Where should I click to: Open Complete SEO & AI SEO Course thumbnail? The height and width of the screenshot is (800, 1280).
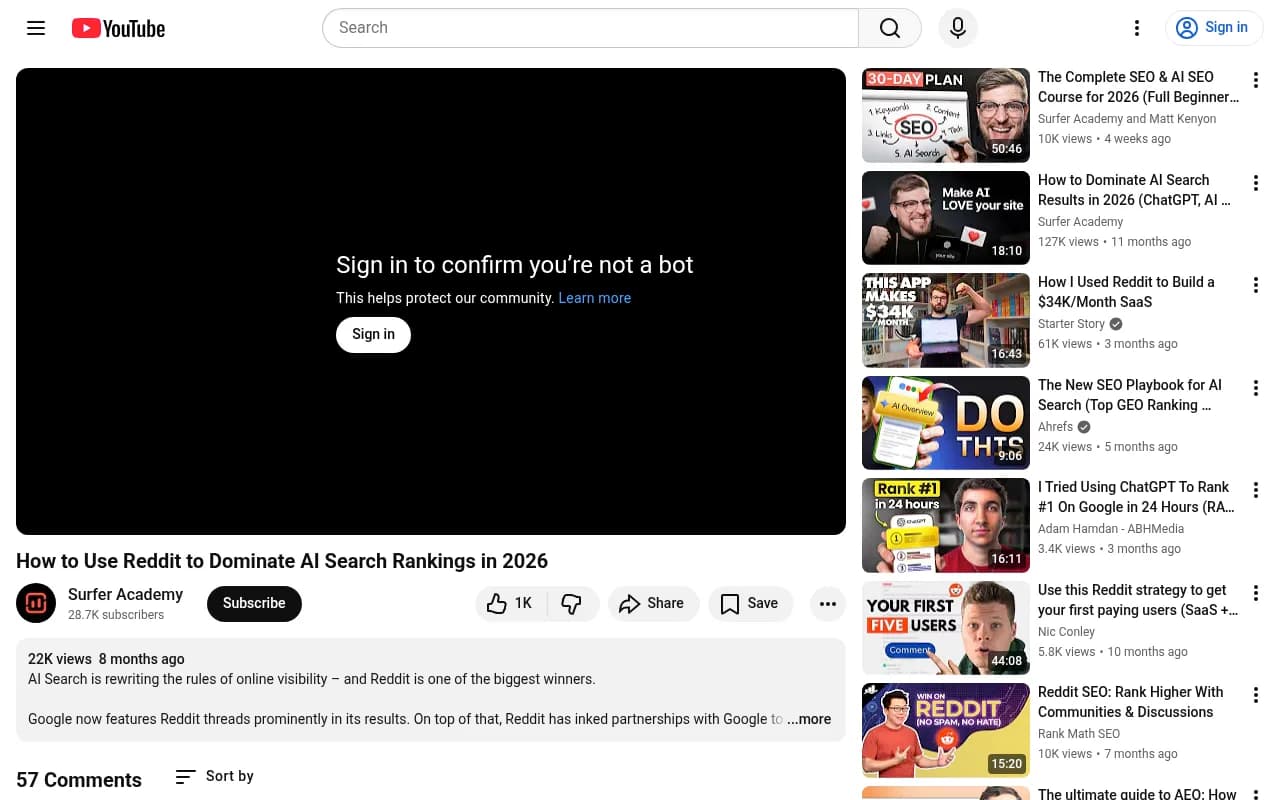tap(945, 115)
